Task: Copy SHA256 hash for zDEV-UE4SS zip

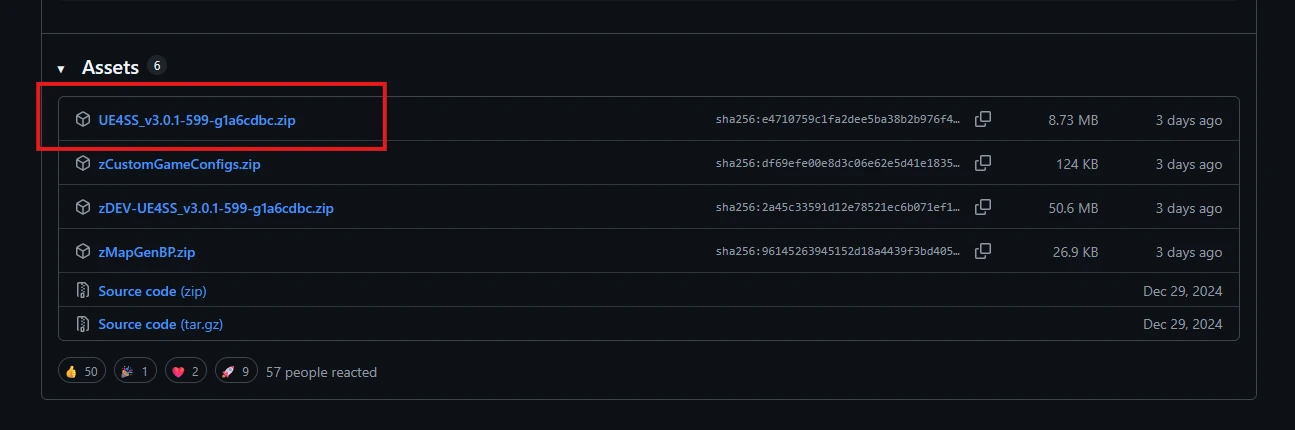Action: point(983,207)
